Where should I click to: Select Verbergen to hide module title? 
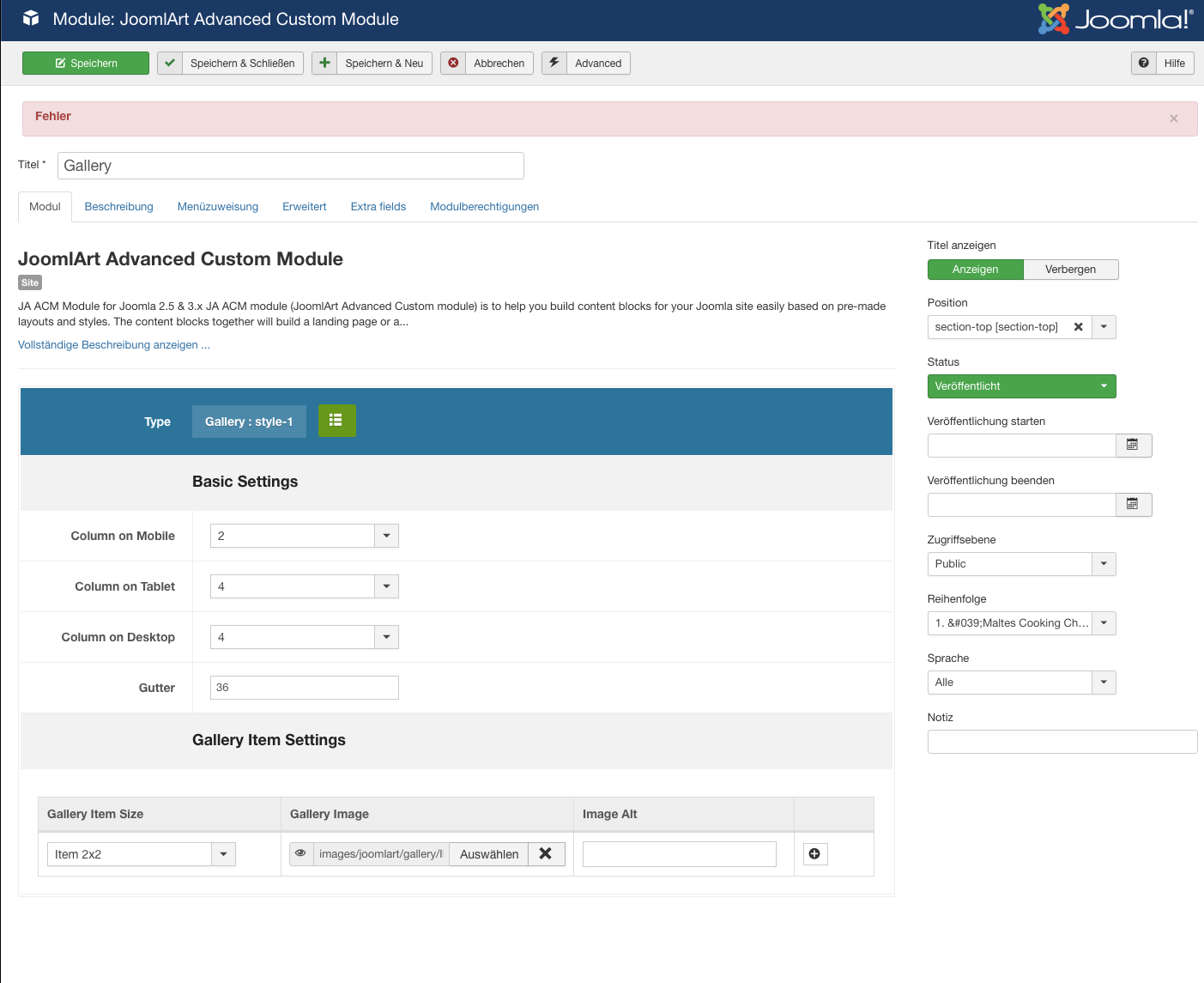click(x=1070, y=270)
